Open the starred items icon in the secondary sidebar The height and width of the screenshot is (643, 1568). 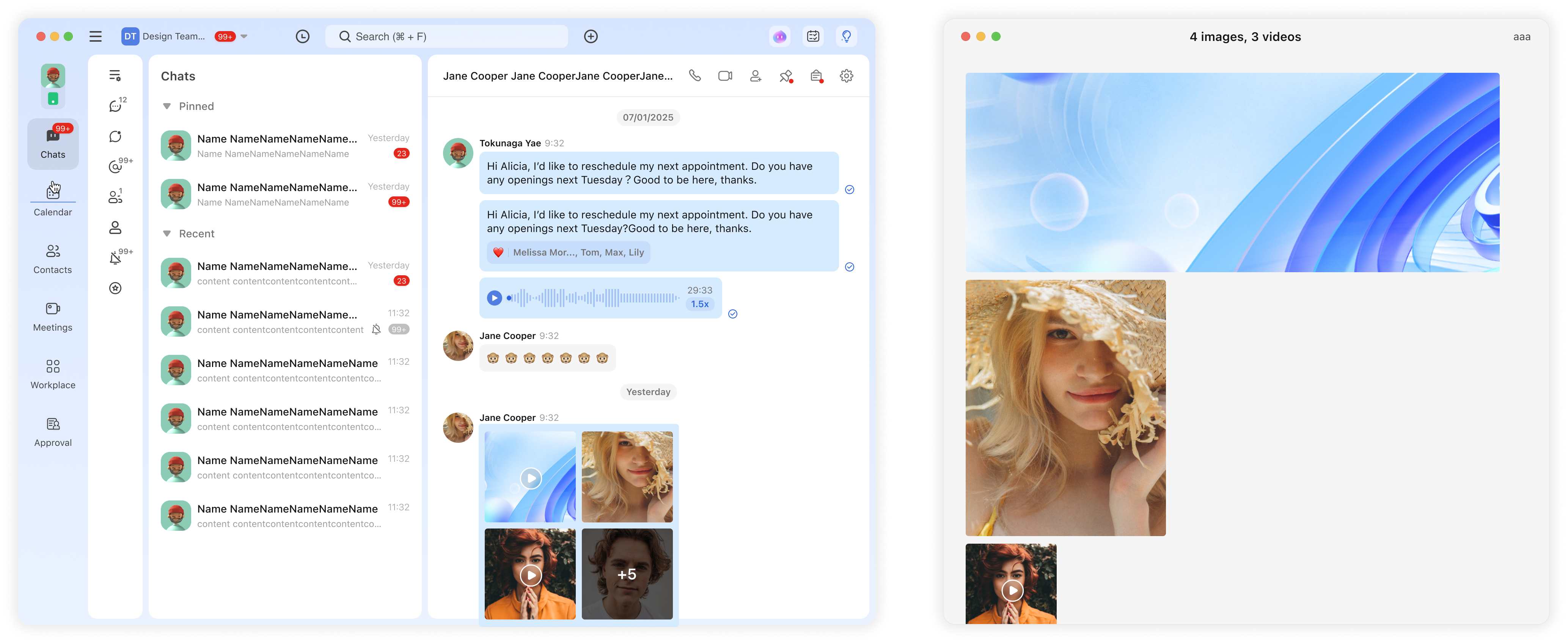[x=115, y=289]
